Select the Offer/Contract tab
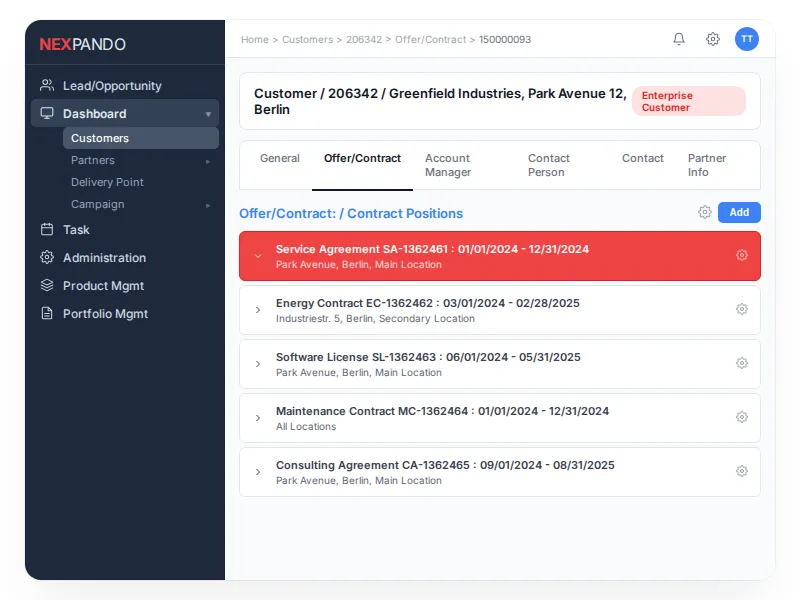 tap(362, 159)
